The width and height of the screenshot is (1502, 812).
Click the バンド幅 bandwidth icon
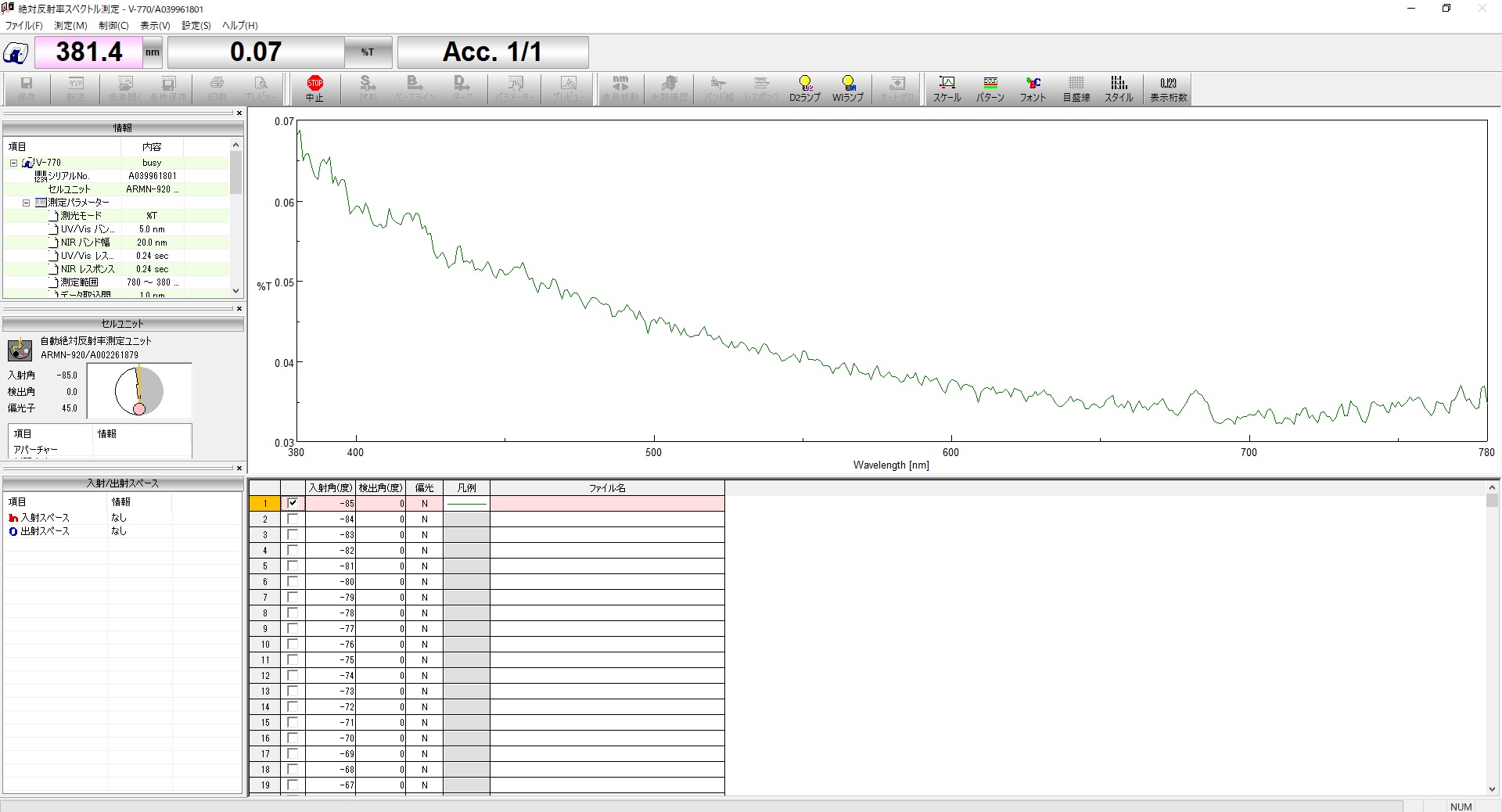(719, 89)
